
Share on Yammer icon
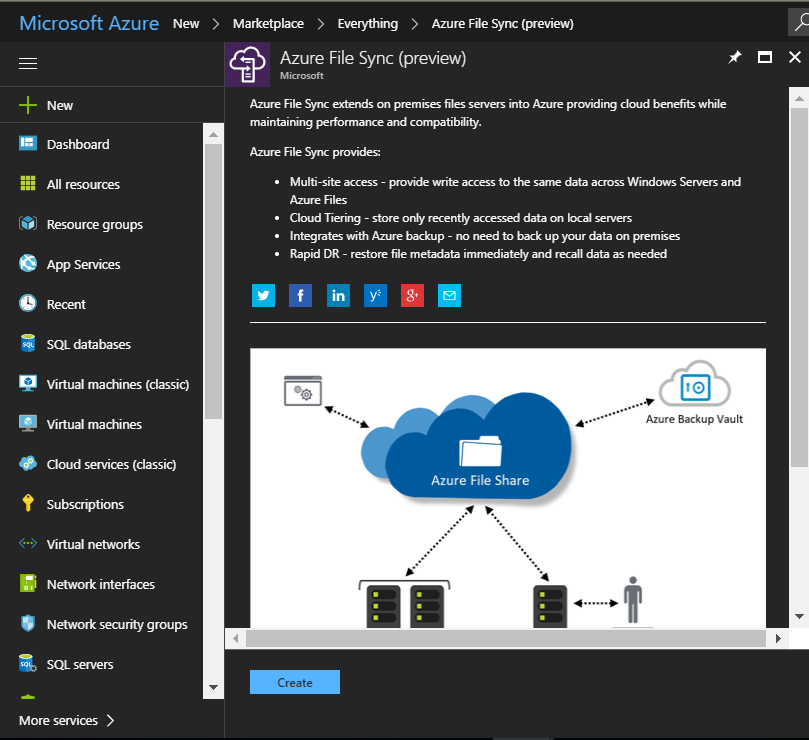click(x=375, y=296)
